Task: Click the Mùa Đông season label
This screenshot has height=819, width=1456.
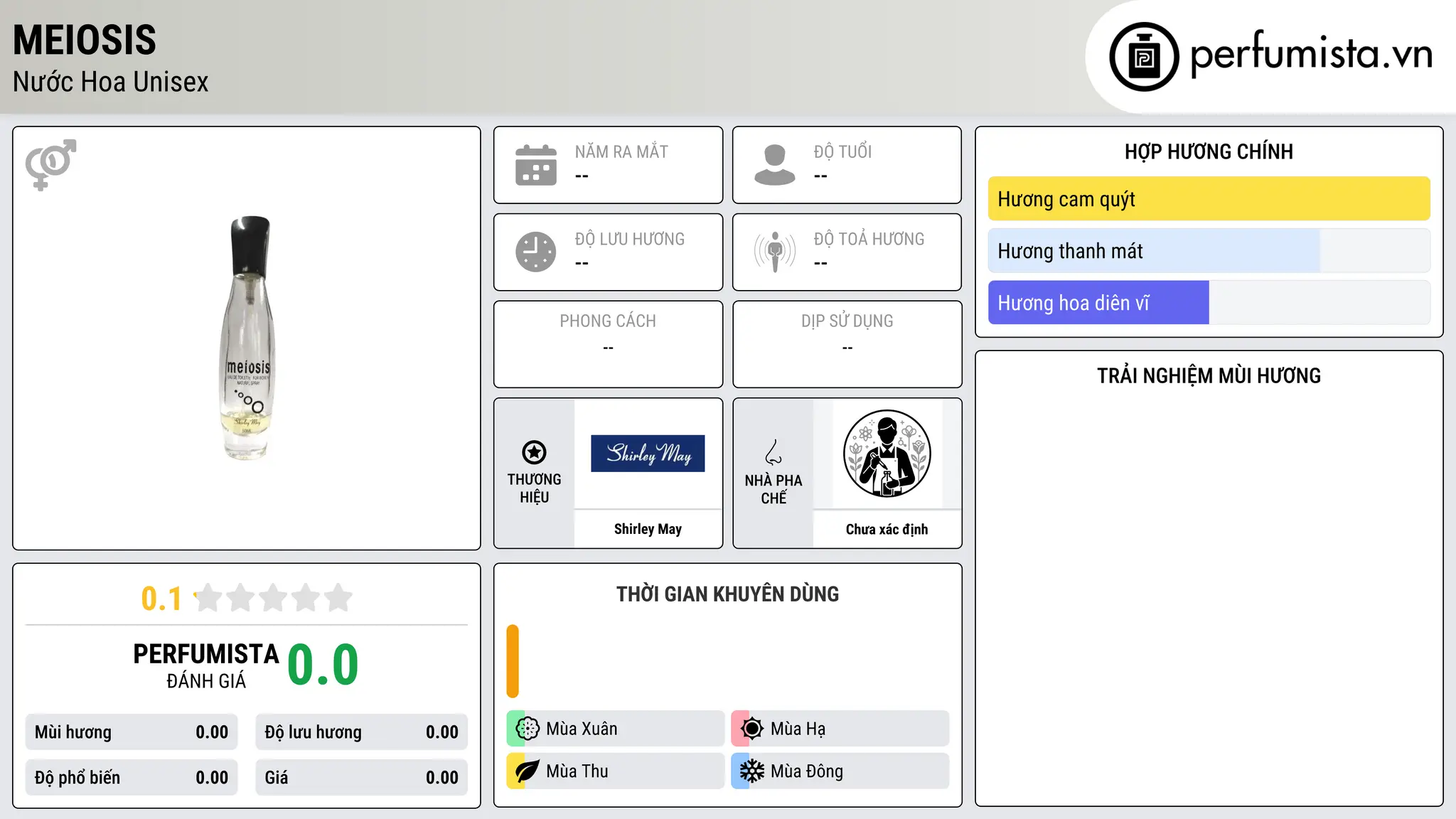Action: (807, 771)
